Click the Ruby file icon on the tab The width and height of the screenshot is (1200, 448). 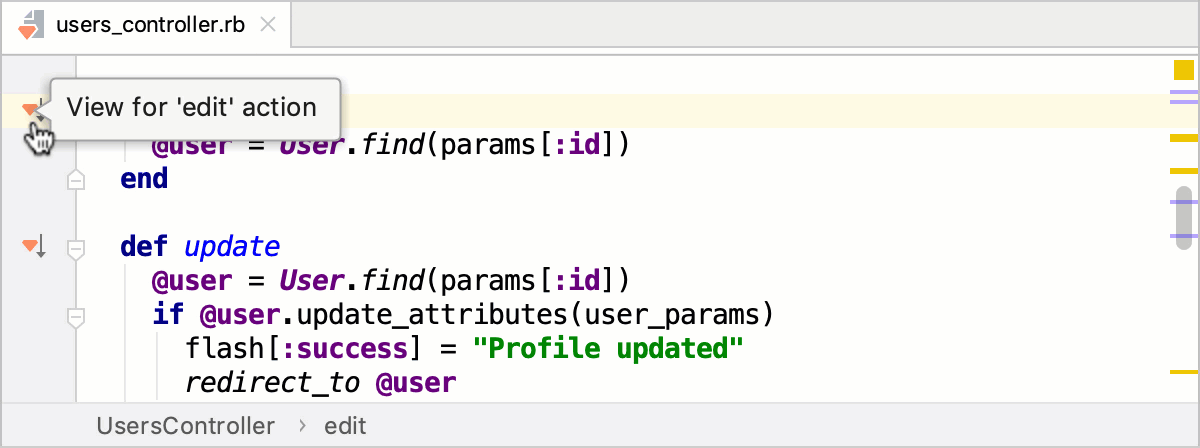pos(32,26)
